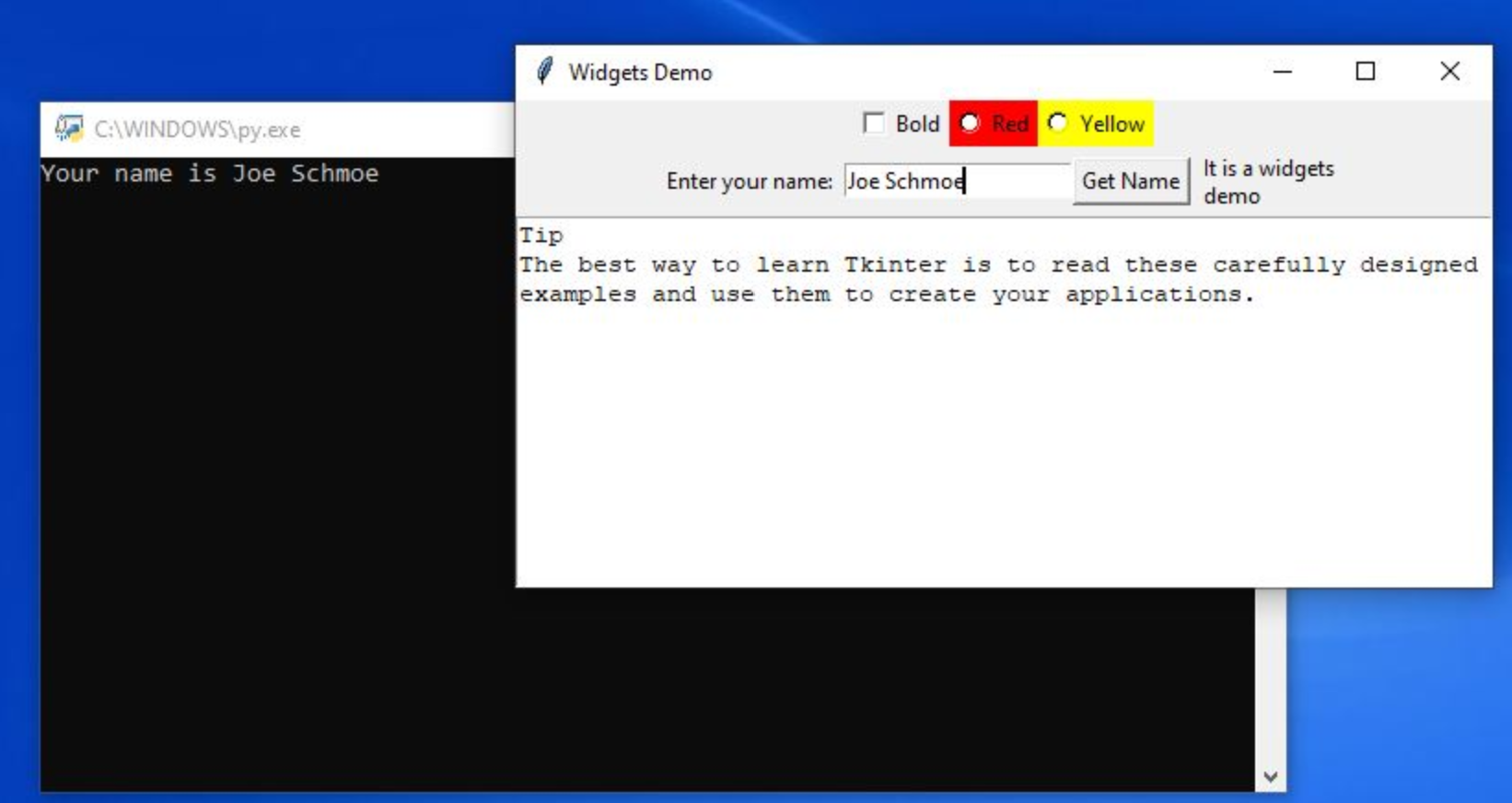Click the console scrollbar down arrow

[x=1271, y=777]
